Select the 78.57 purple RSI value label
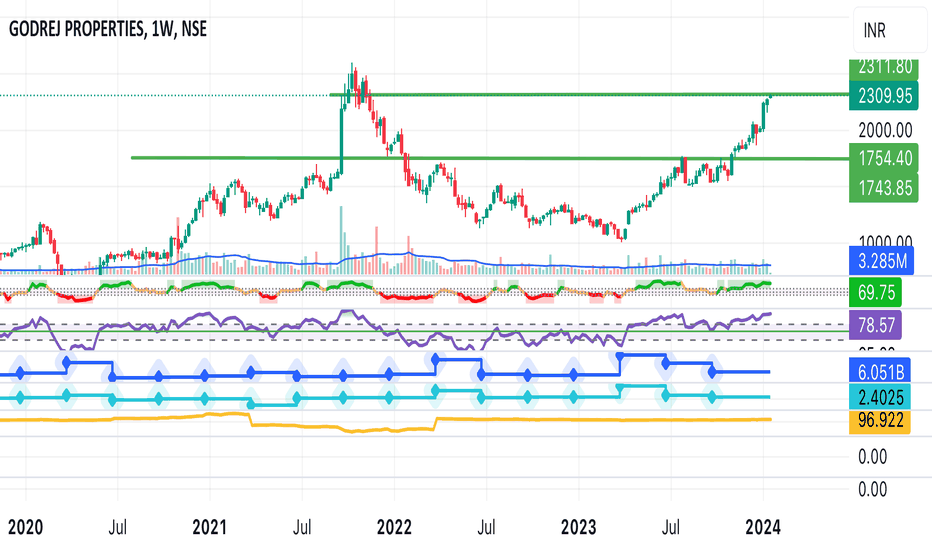Viewport: 932px width, 550px height. tap(876, 325)
